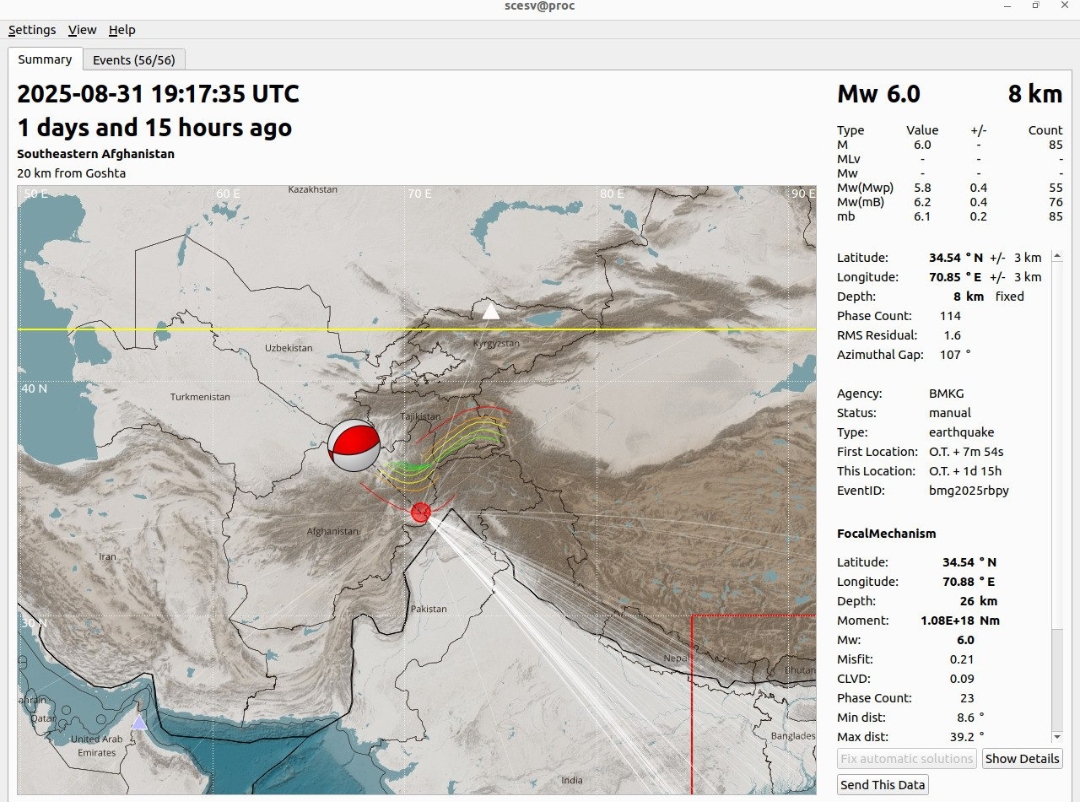The width and height of the screenshot is (1080, 802).
Task: Switch to the Events (56/56) tab
Action: pyautogui.click(x=134, y=60)
